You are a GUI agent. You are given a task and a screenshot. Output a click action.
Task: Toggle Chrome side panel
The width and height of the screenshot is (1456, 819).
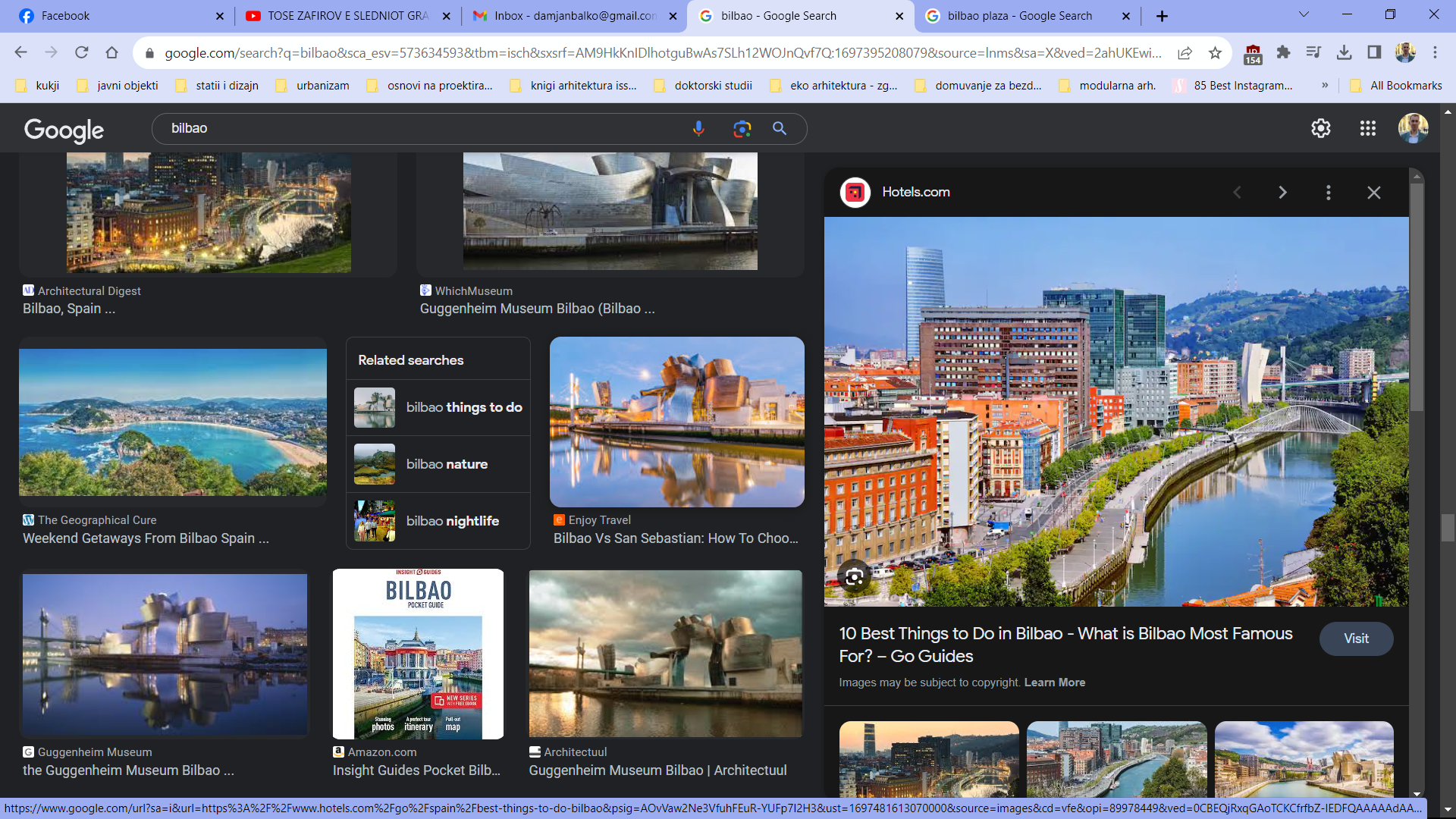[x=1374, y=52]
